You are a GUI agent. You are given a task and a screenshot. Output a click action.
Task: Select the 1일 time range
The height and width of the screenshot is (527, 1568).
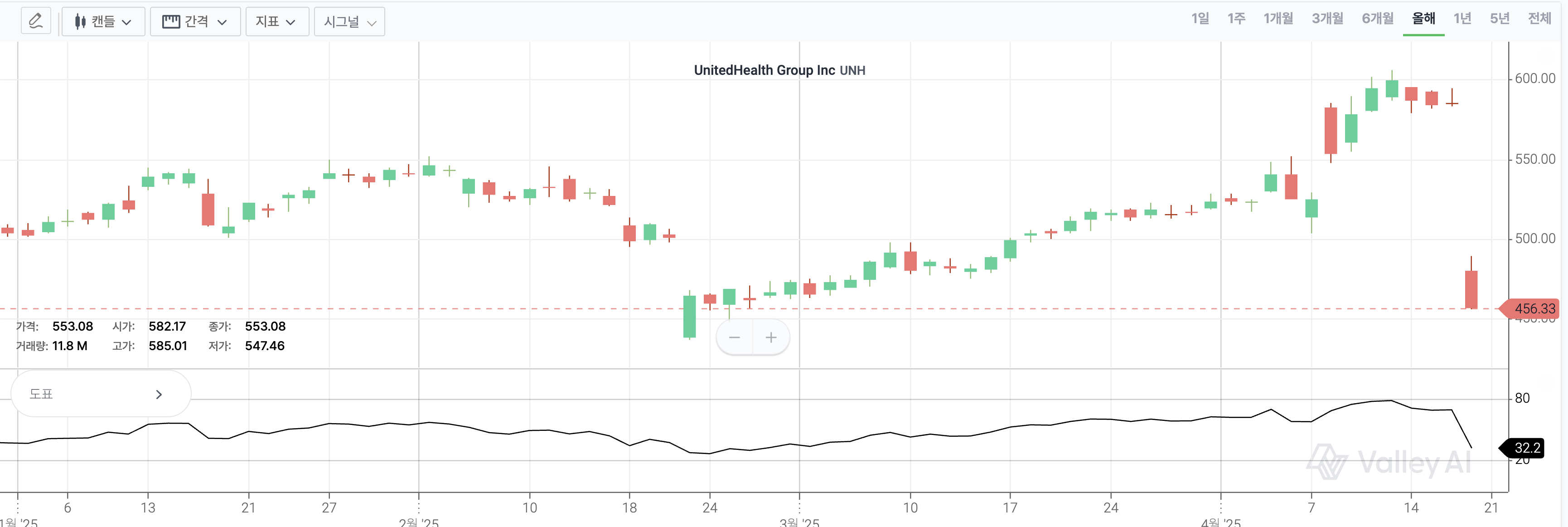pos(1200,19)
